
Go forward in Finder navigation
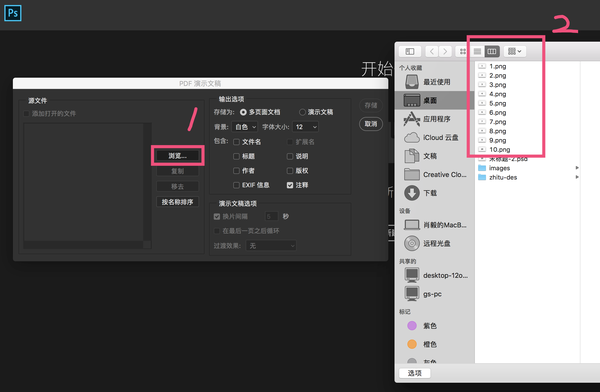[445, 51]
